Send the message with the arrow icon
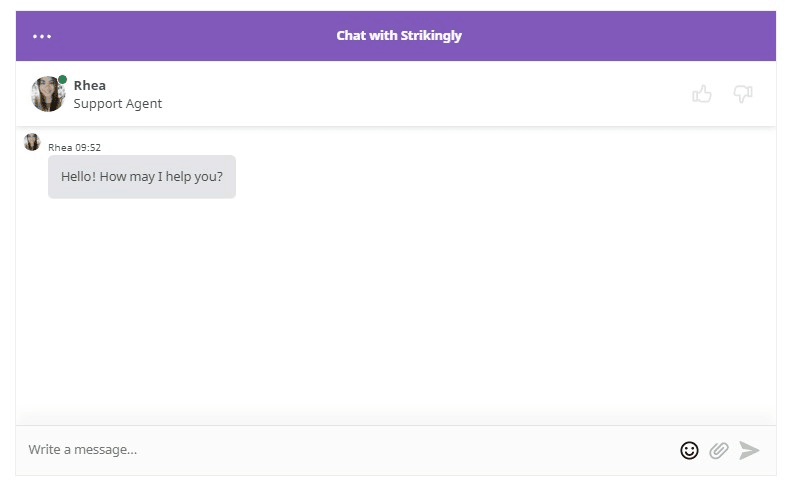This screenshot has height=497, width=802. [x=749, y=450]
